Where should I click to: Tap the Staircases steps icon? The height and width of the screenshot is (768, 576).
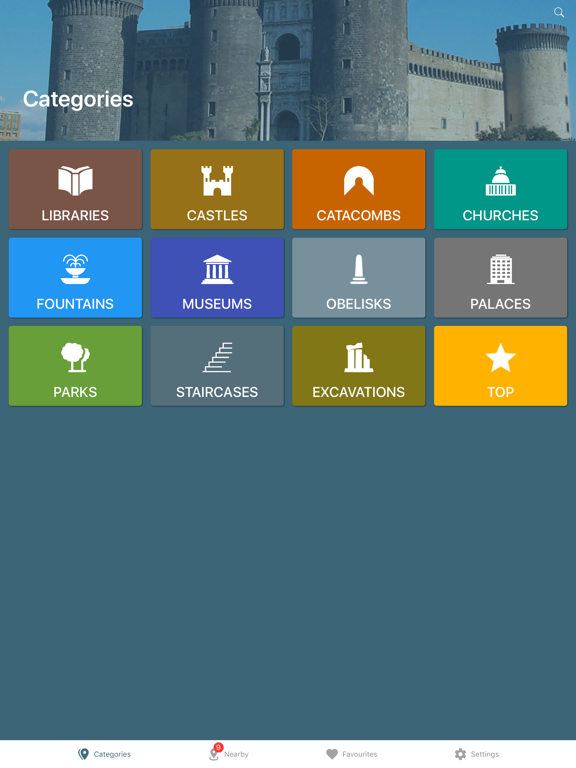coord(217,357)
